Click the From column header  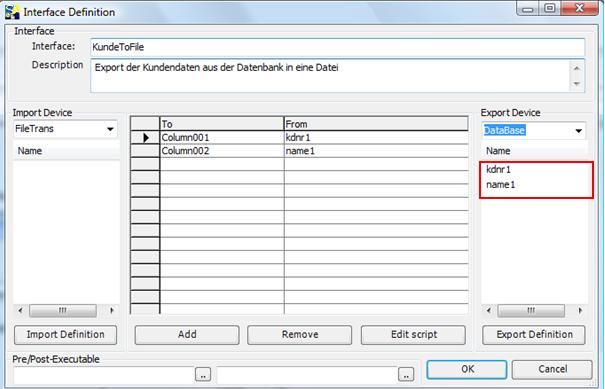[376, 124]
